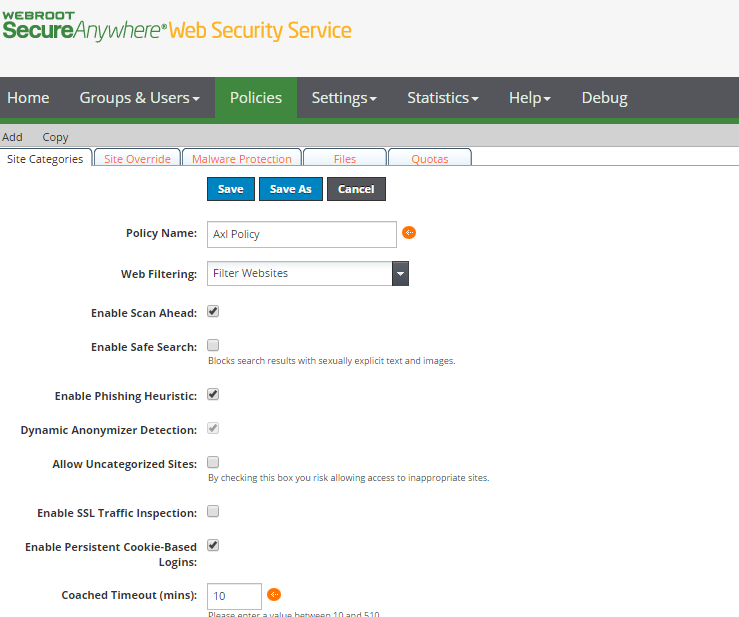The width and height of the screenshot is (739, 617).
Task: Click the Add link in the toolbar
Action: coord(12,137)
